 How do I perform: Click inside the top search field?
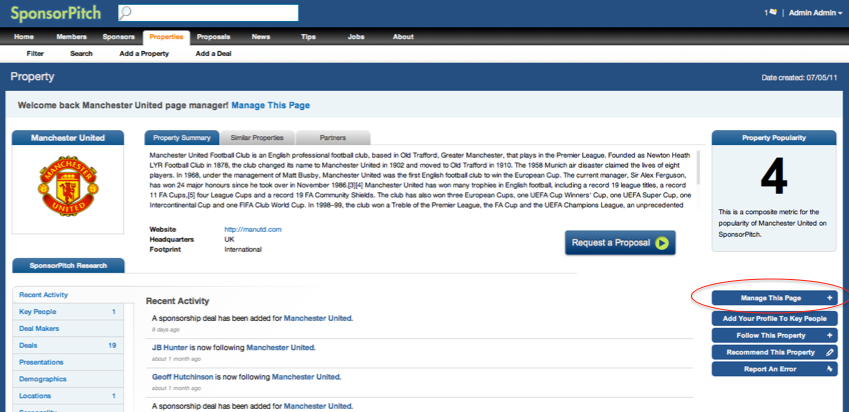click(x=208, y=13)
